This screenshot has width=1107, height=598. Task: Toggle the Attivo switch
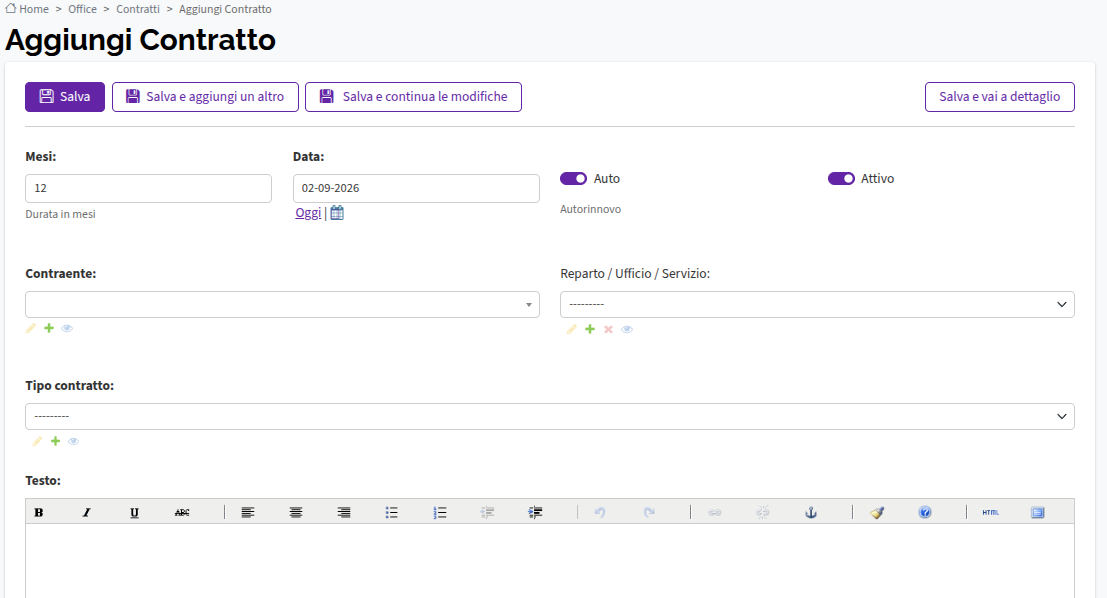tap(842, 179)
